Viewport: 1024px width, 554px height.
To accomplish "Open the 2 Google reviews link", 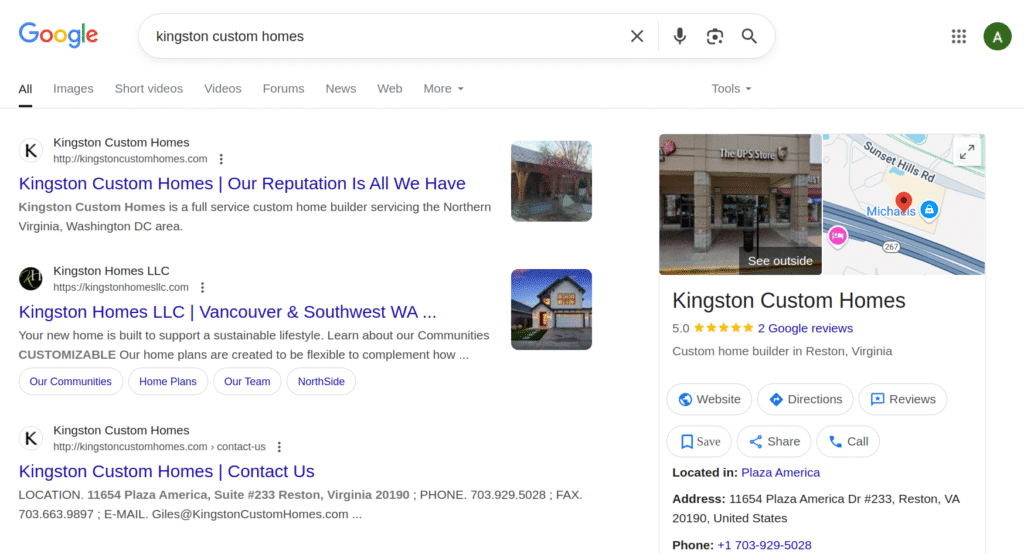I will coord(805,329).
